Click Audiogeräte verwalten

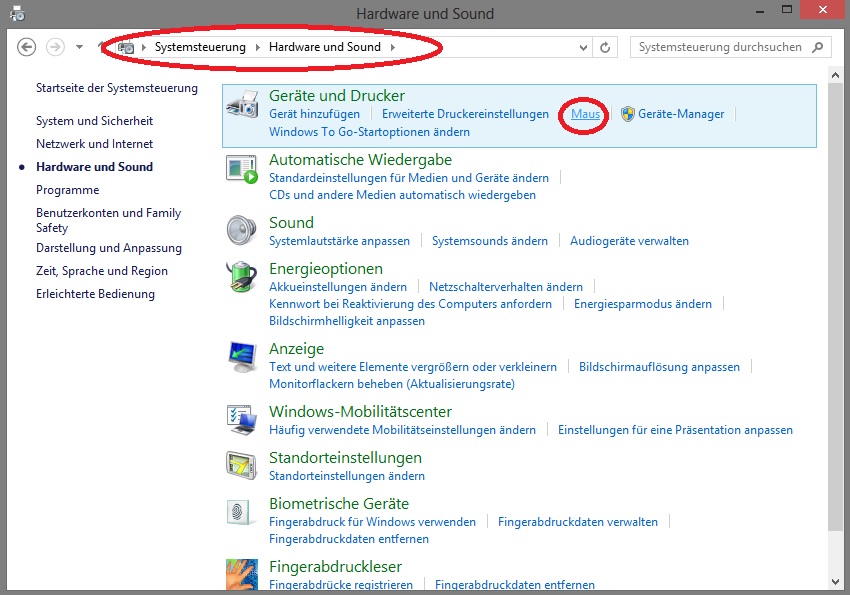[x=629, y=241]
